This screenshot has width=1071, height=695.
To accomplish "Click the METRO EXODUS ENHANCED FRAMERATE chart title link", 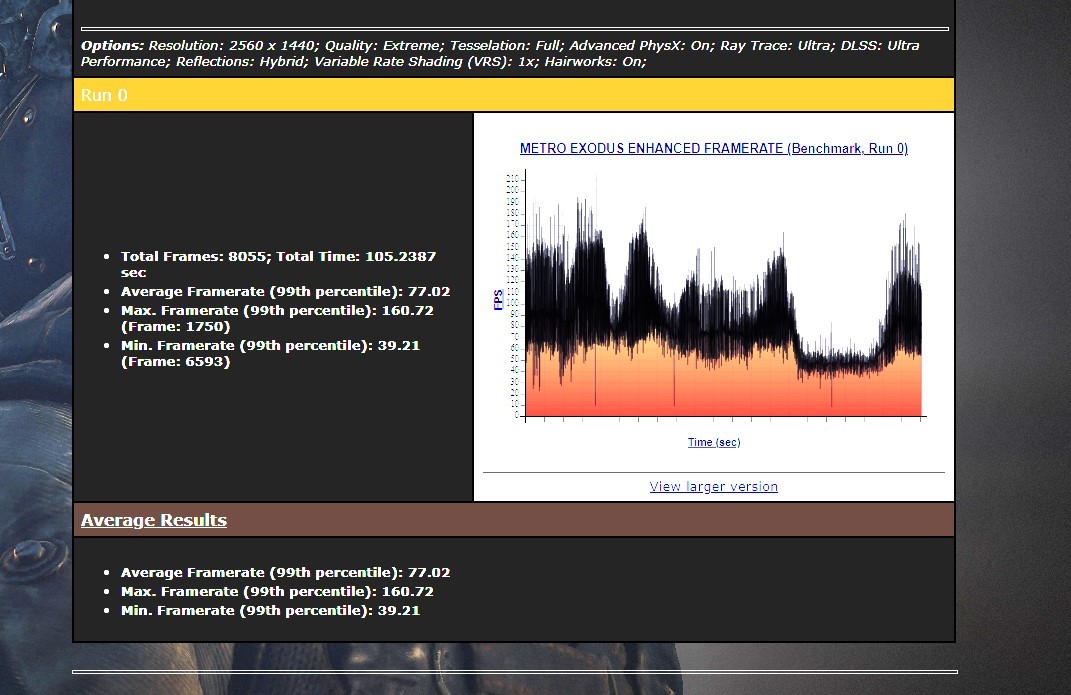I will (x=713, y=149).
